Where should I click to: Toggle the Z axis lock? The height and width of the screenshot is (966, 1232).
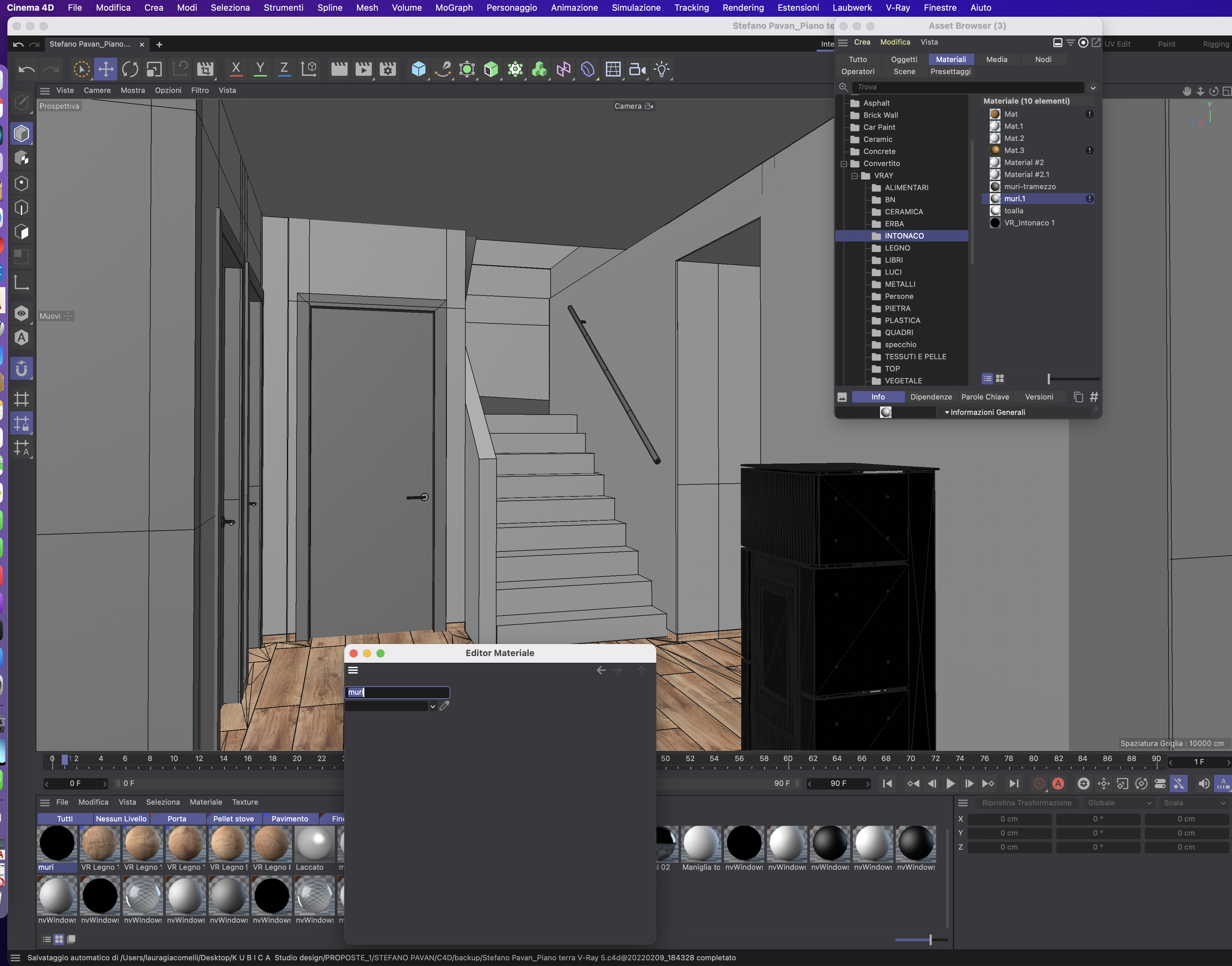point(284,69)
